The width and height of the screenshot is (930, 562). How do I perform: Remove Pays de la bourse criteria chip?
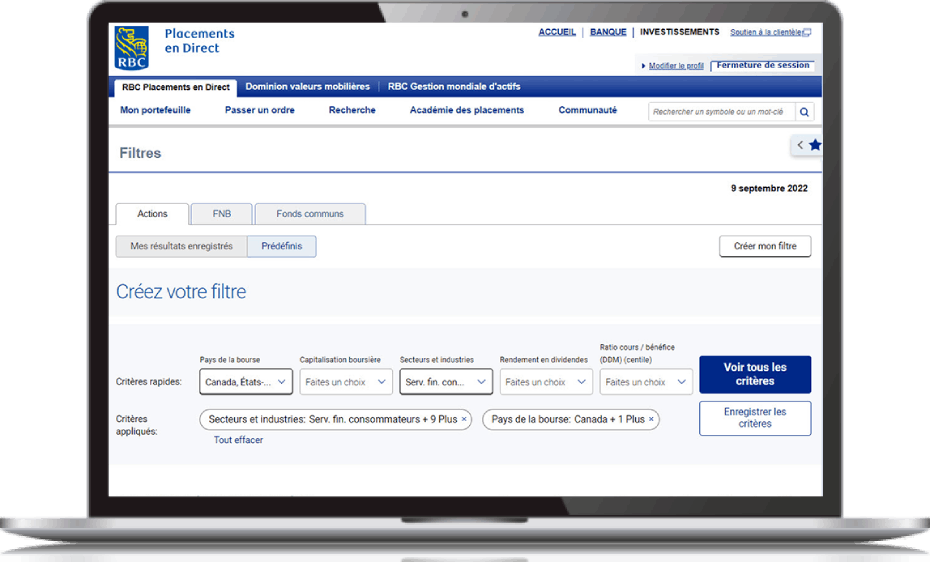(651, 419)
